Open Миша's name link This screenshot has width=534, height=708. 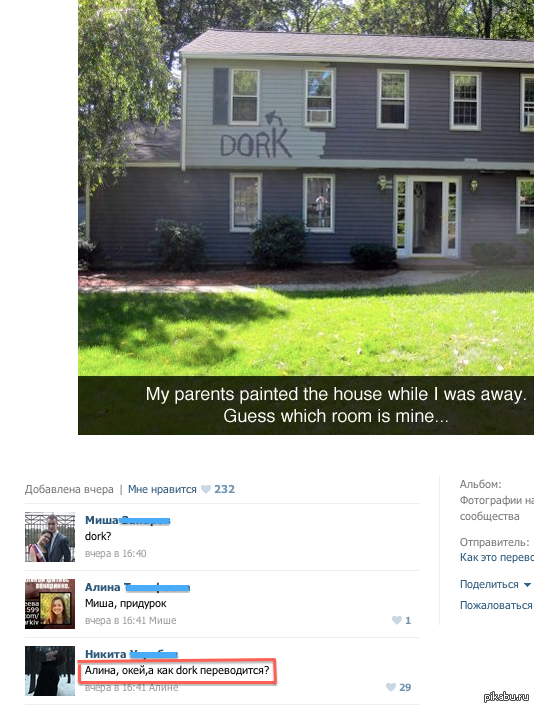(x=127, y=520)
